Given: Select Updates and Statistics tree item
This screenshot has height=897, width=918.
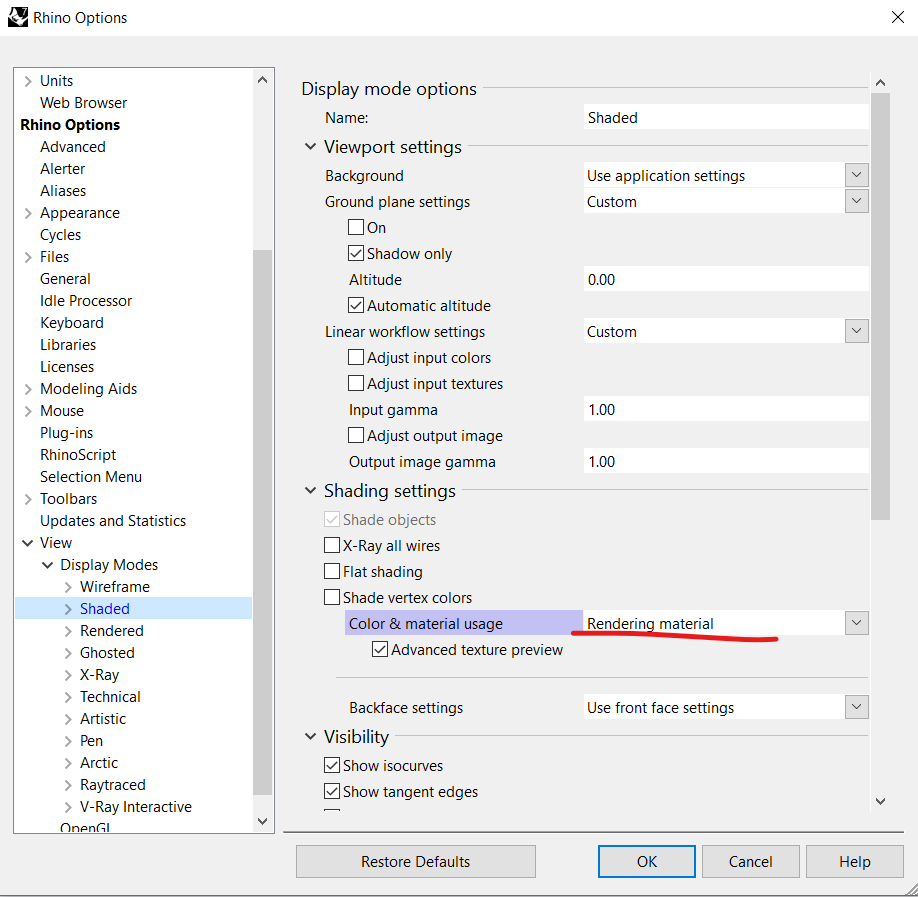Looking at the screenshot, I should (x=112, y=521).
